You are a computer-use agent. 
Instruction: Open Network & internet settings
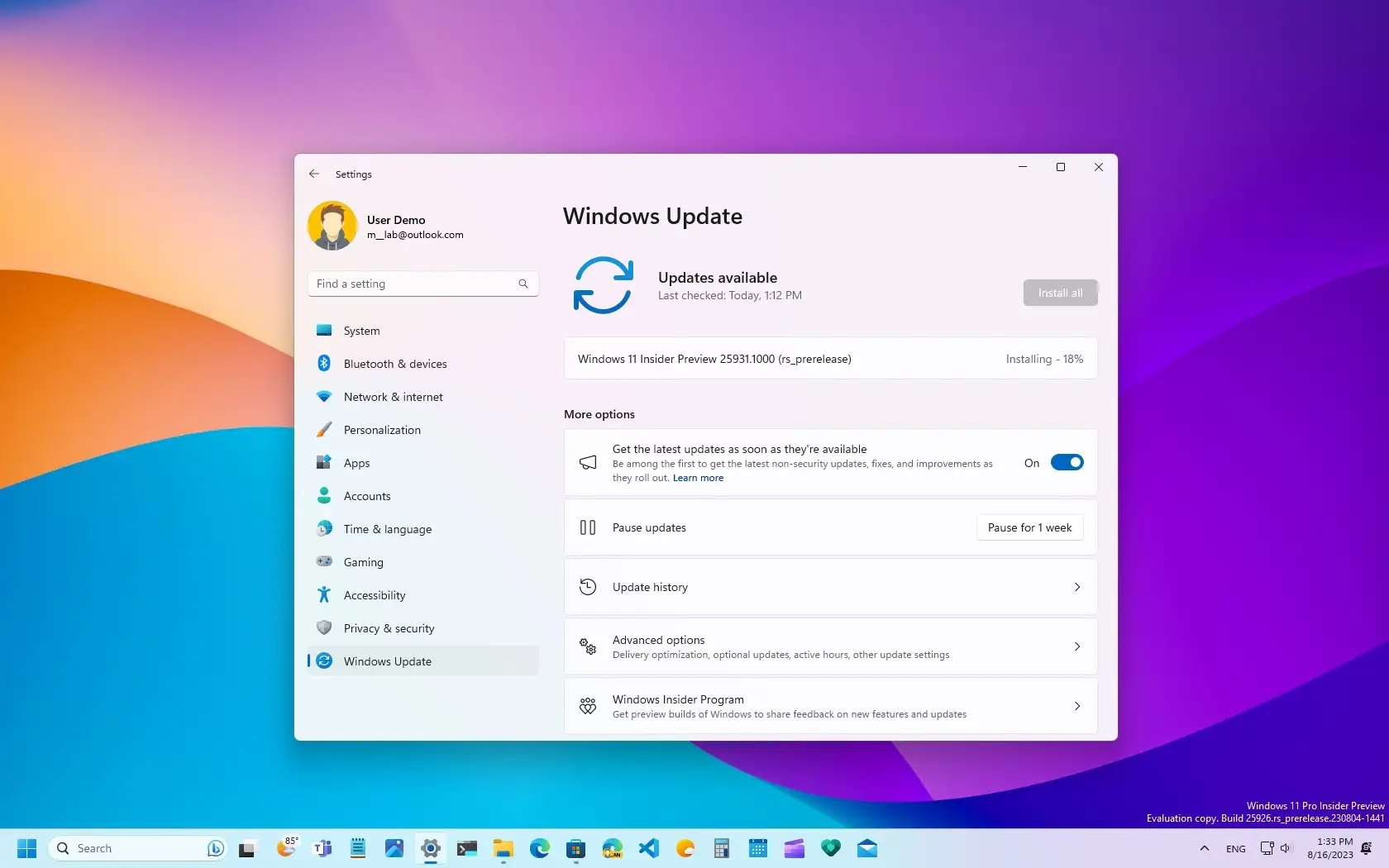point(324,396)
